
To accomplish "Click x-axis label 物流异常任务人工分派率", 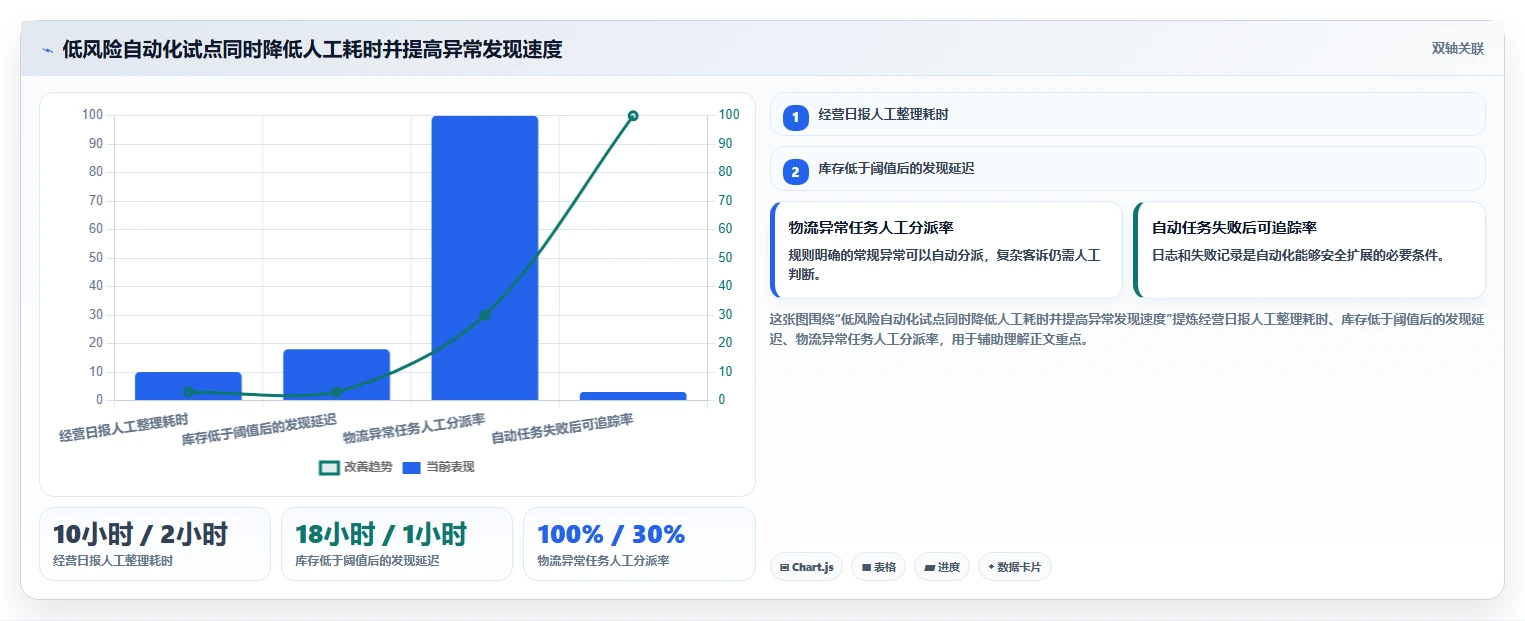I will tap(414, 429).
